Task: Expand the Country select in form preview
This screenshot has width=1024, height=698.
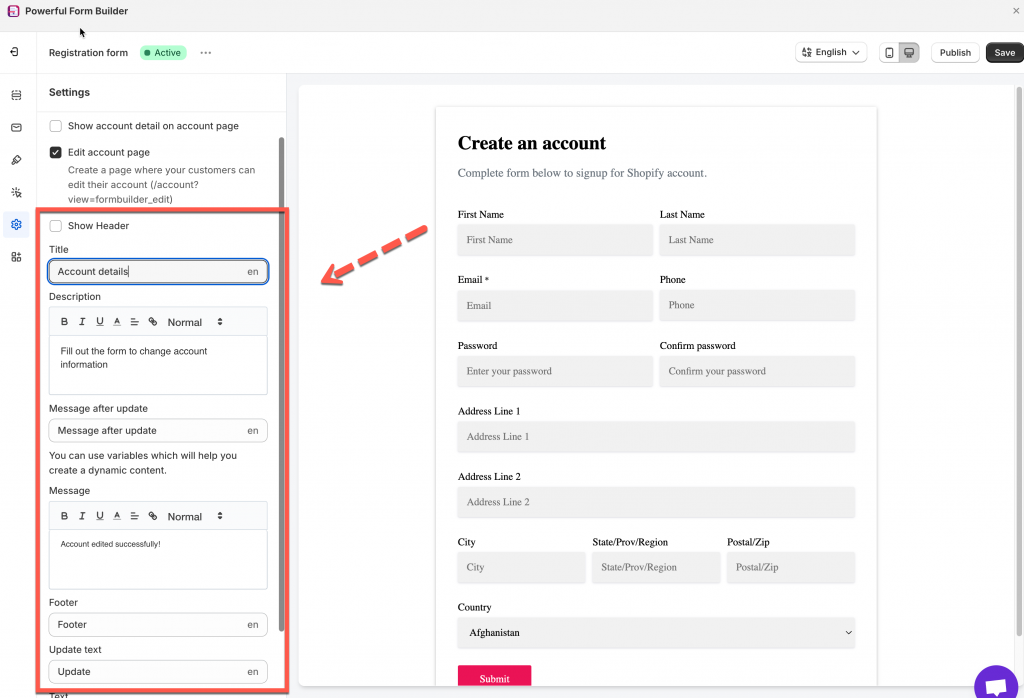Action: click(x=656, y=632)
